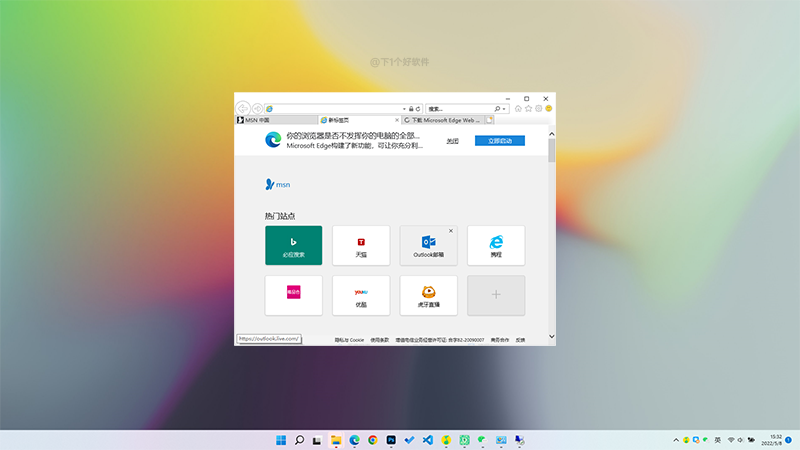
Task: Switch to the Microsoft Edge Web download tab
Action: pos(443,120)
